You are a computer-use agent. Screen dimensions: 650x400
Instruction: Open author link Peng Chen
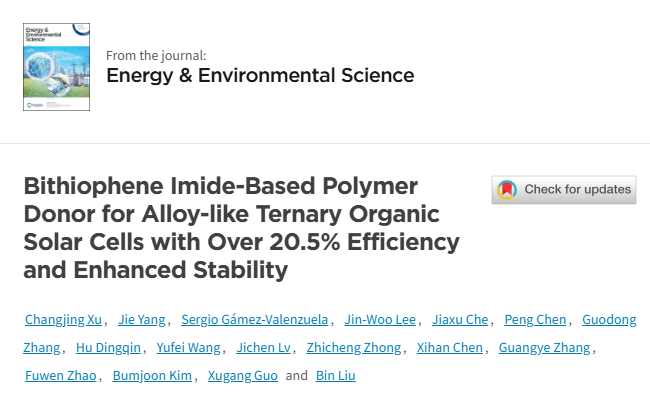535,320
